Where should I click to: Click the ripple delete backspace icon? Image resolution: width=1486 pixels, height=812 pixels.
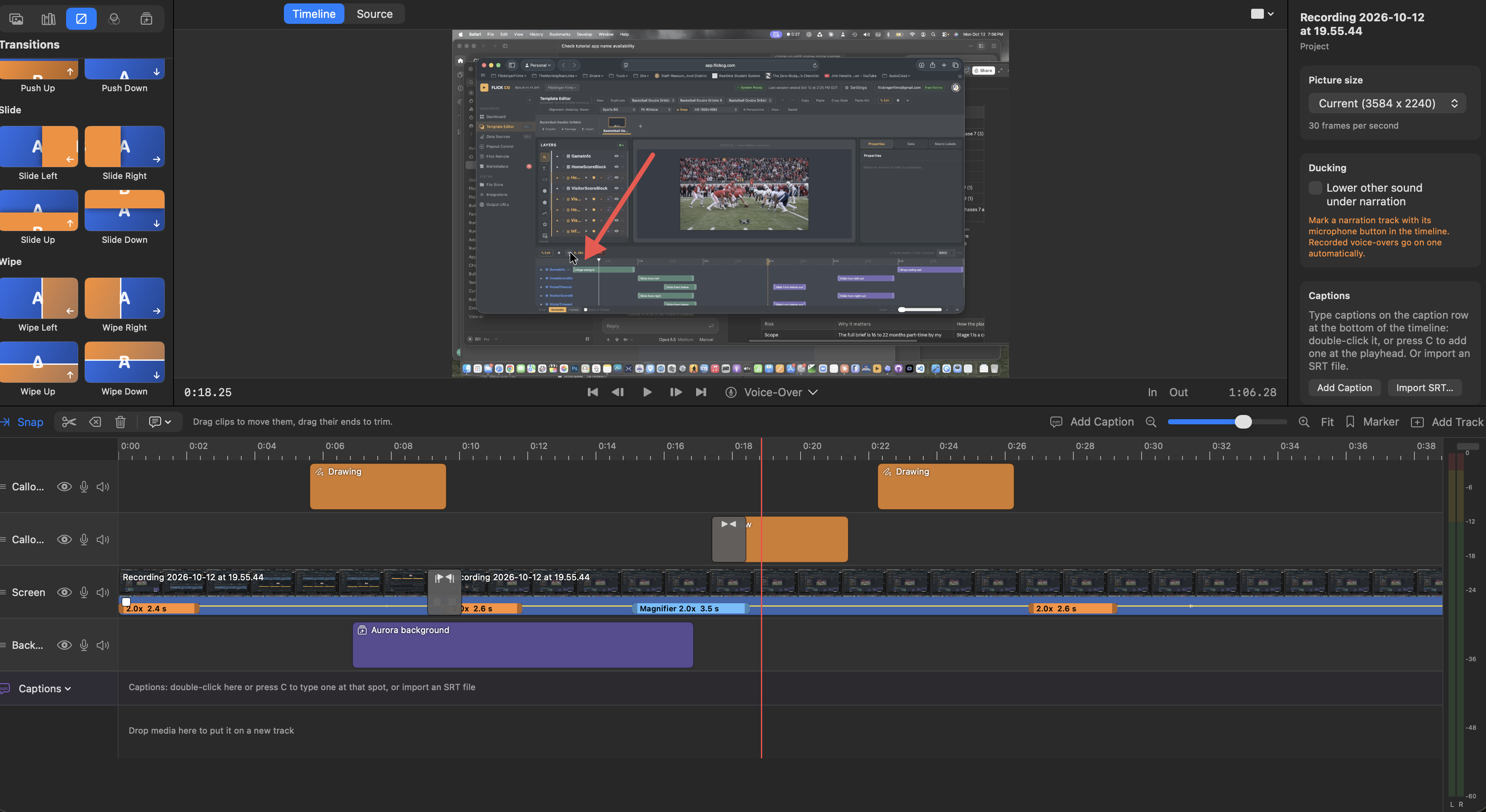tap(95, 422)
